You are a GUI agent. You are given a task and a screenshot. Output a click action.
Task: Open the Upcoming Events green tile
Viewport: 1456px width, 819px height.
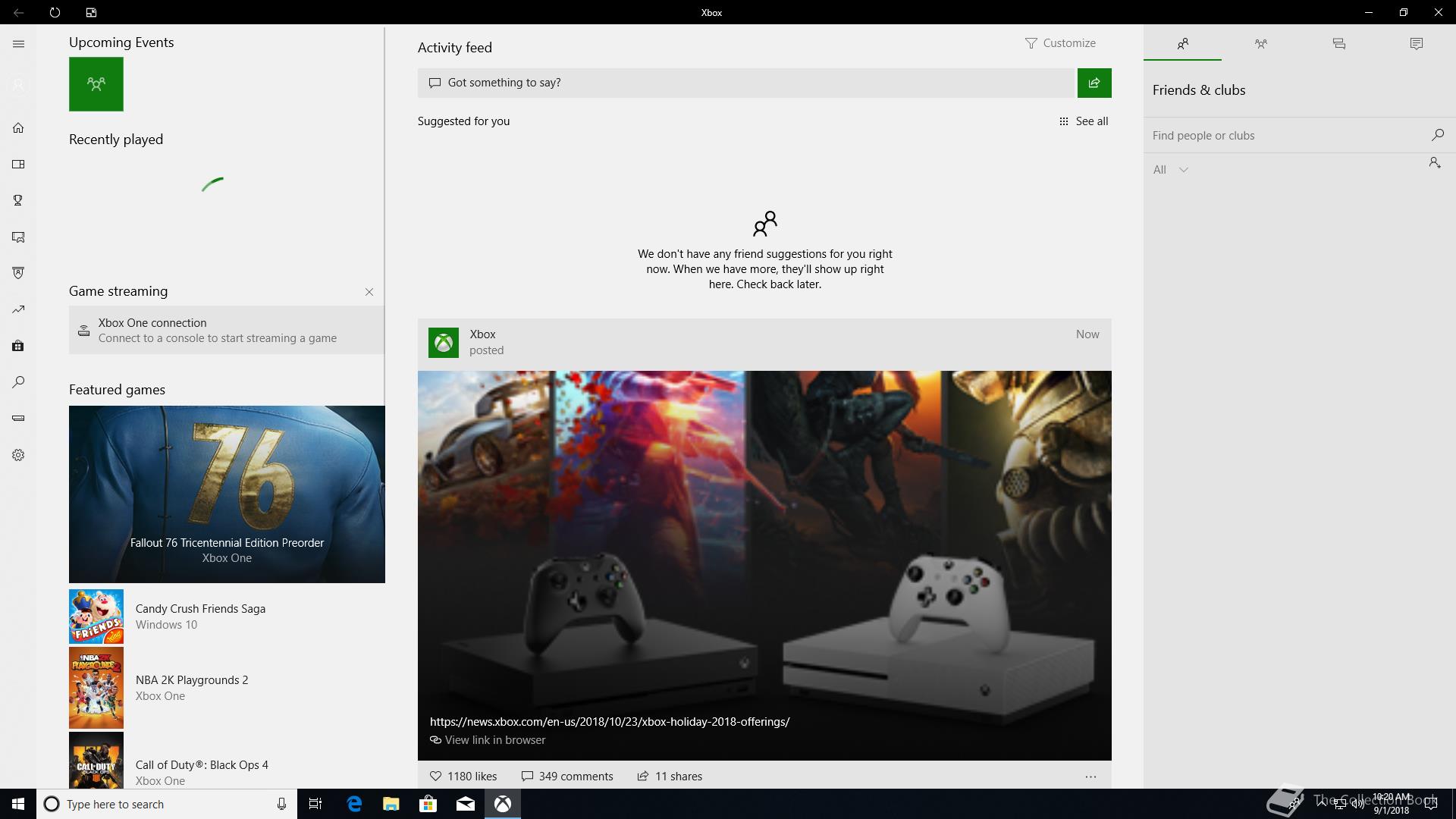pos(96,84)
